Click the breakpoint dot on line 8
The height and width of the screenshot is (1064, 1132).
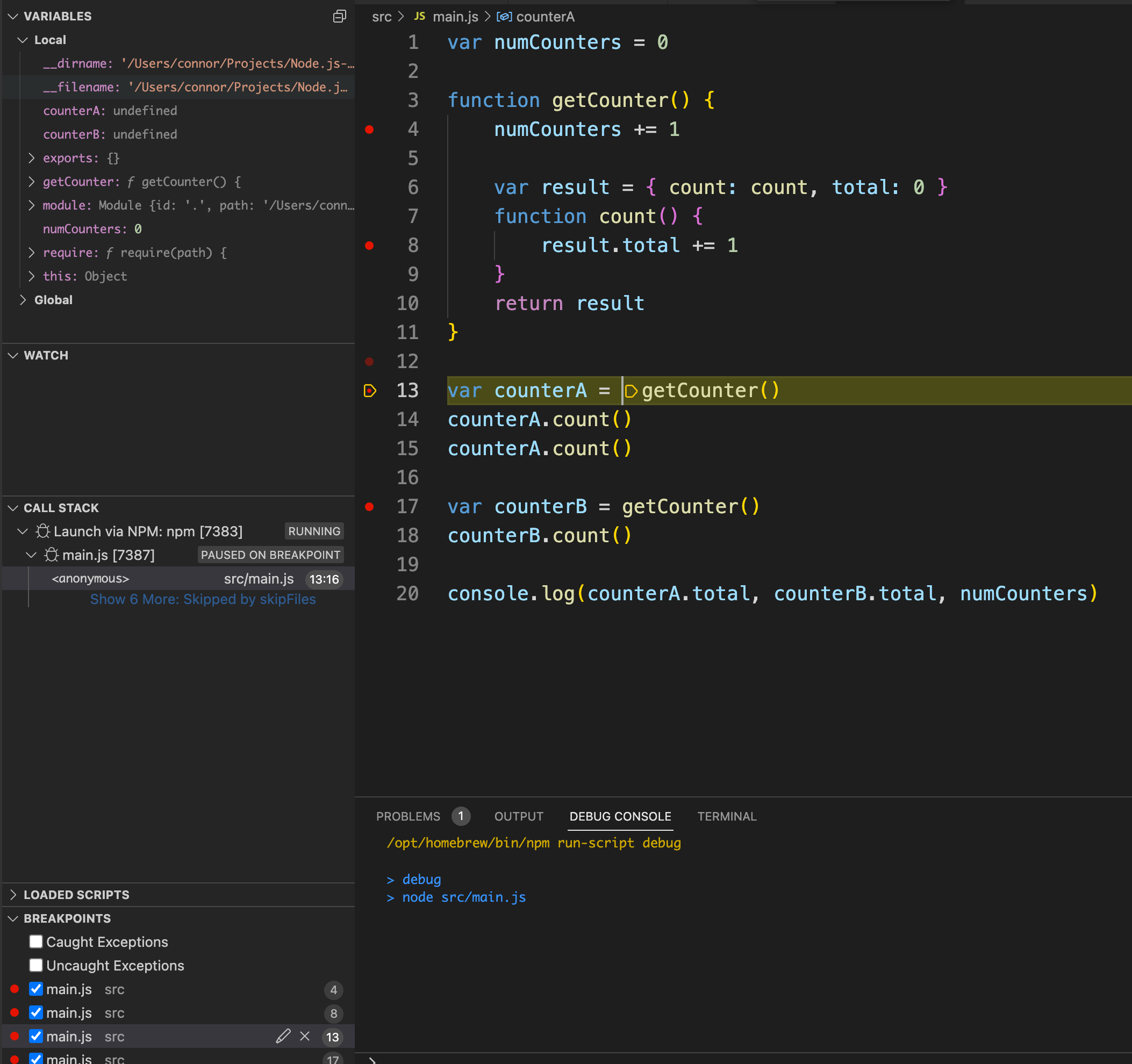point(369,246)
